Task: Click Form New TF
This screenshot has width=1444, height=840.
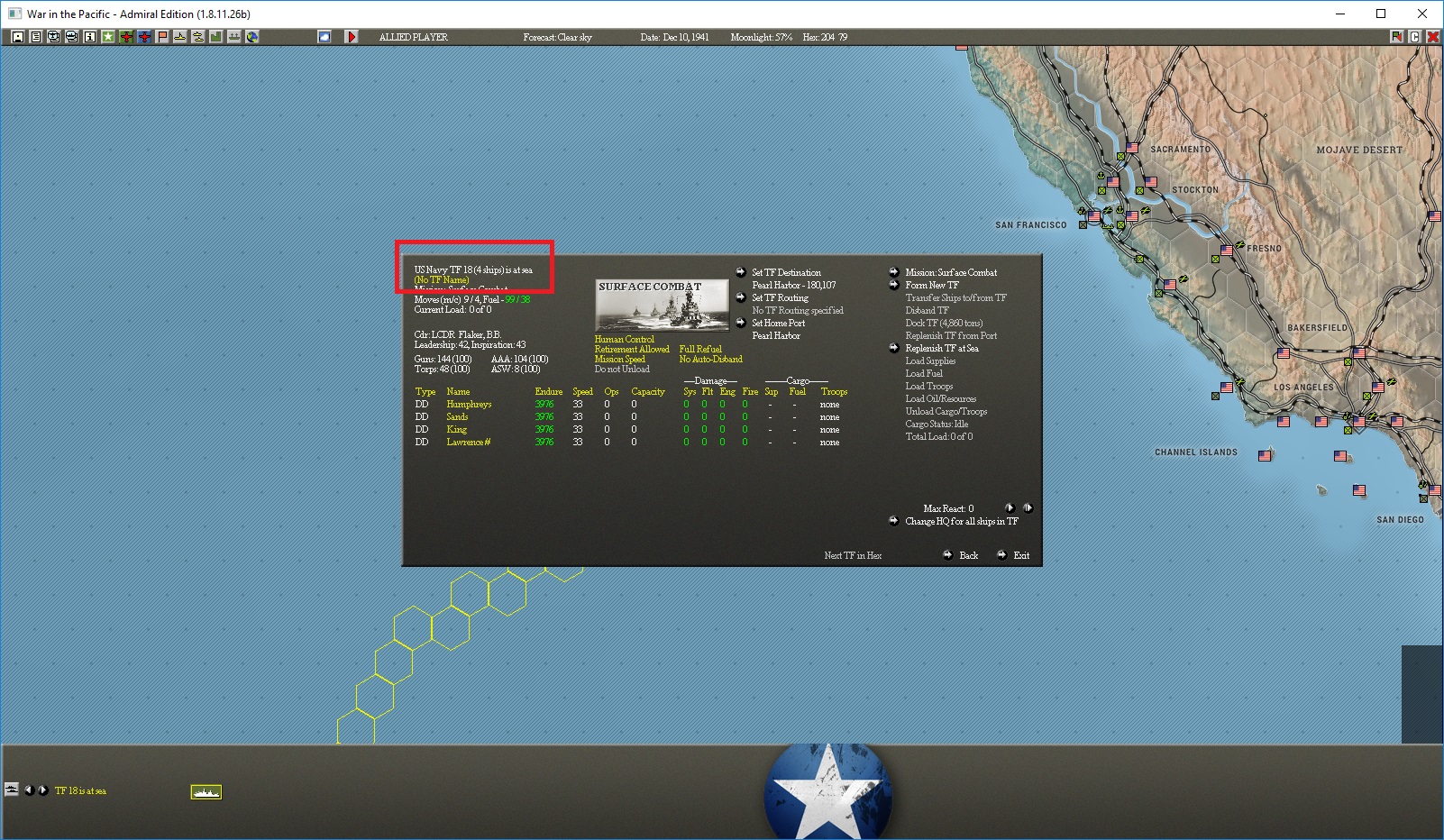Action: coord(932,285)
